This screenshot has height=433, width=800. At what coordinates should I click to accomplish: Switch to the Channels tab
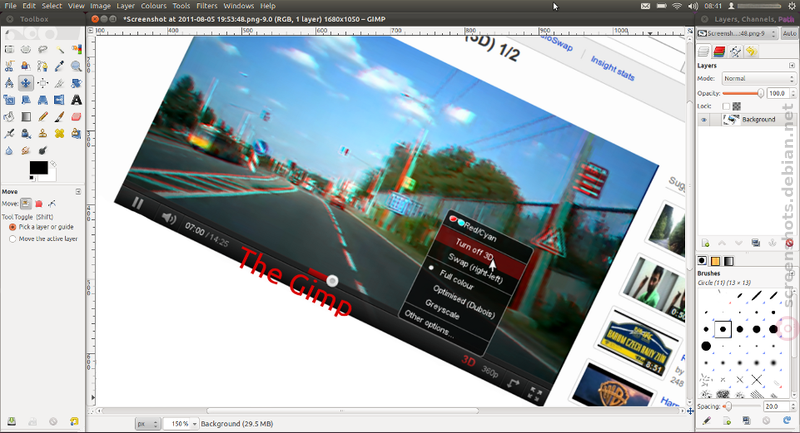pyautogui.click(x=719, y=51)
